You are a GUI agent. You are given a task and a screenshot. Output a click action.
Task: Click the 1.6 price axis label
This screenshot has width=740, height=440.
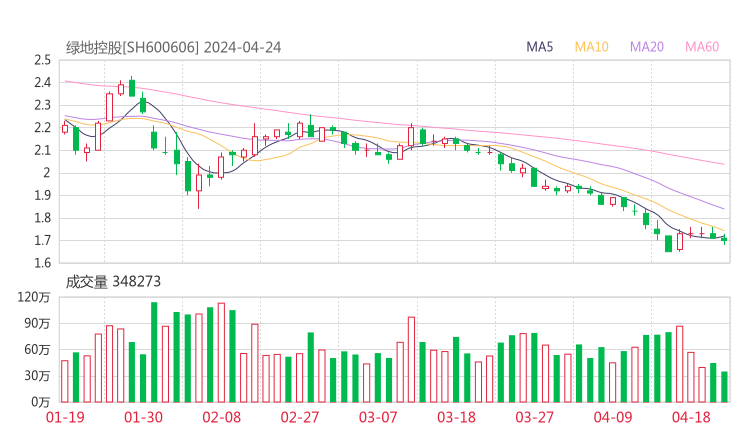click(42, 263)
